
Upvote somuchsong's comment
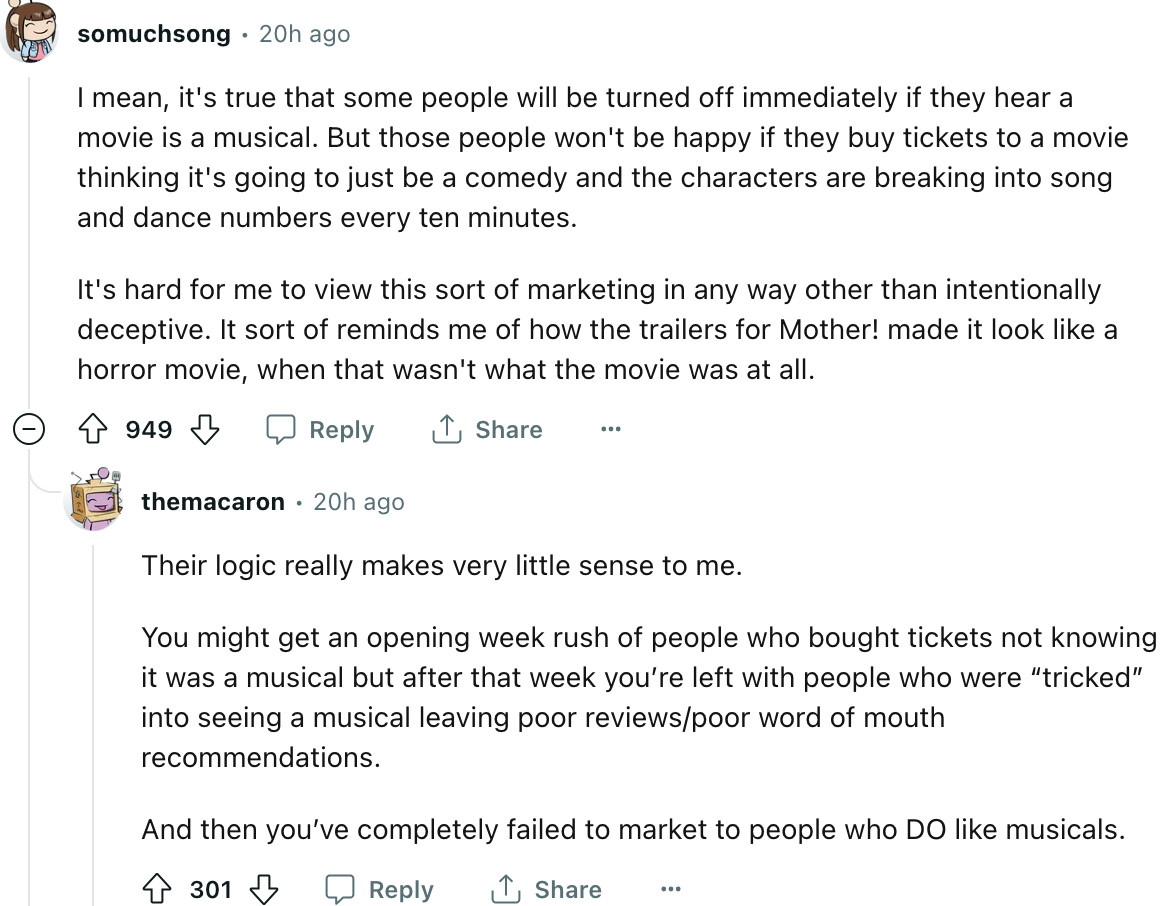click(93, 430)
